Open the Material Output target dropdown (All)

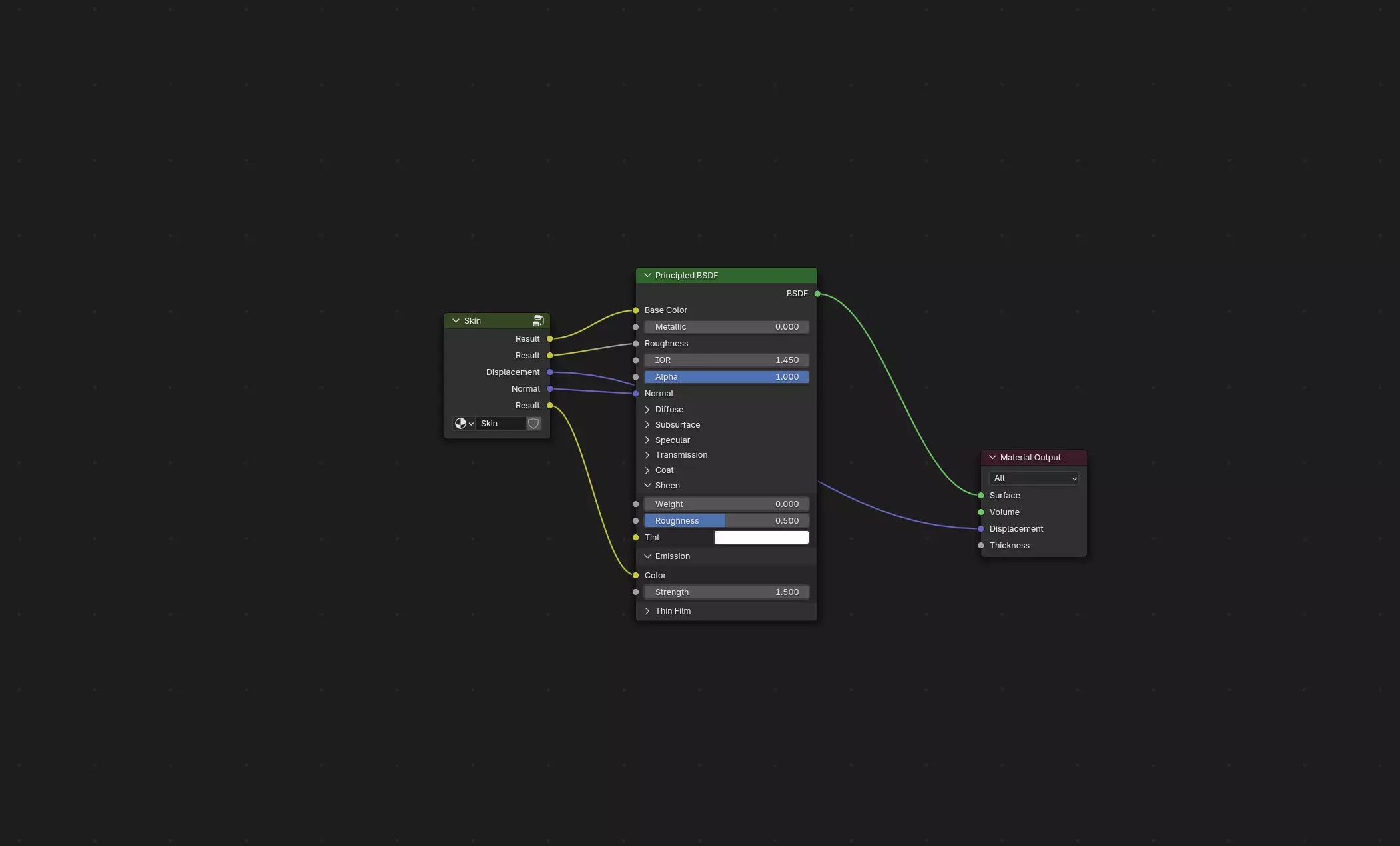point(1034,478)
